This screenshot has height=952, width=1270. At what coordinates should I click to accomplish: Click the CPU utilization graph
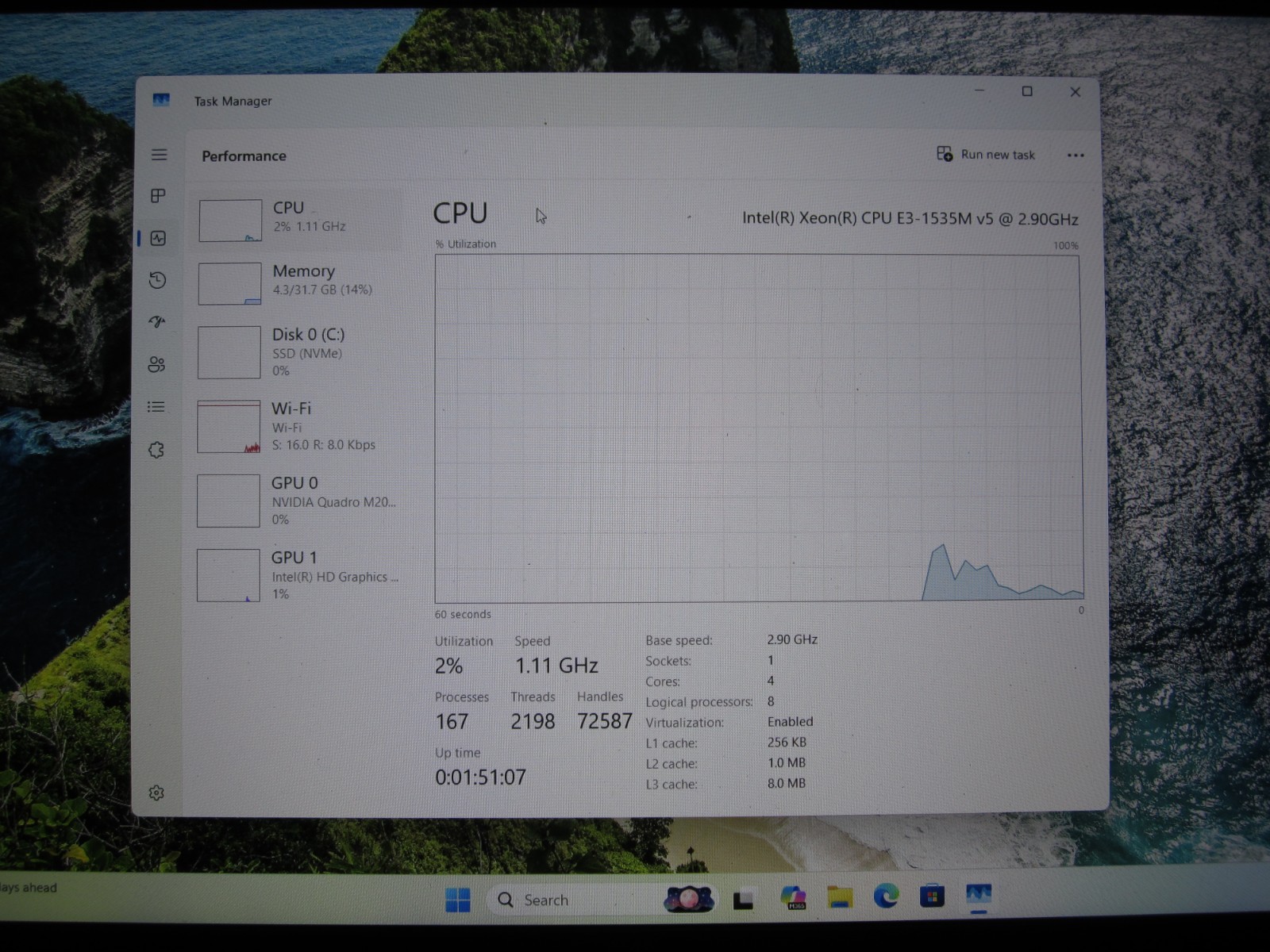tap(758, 428)
